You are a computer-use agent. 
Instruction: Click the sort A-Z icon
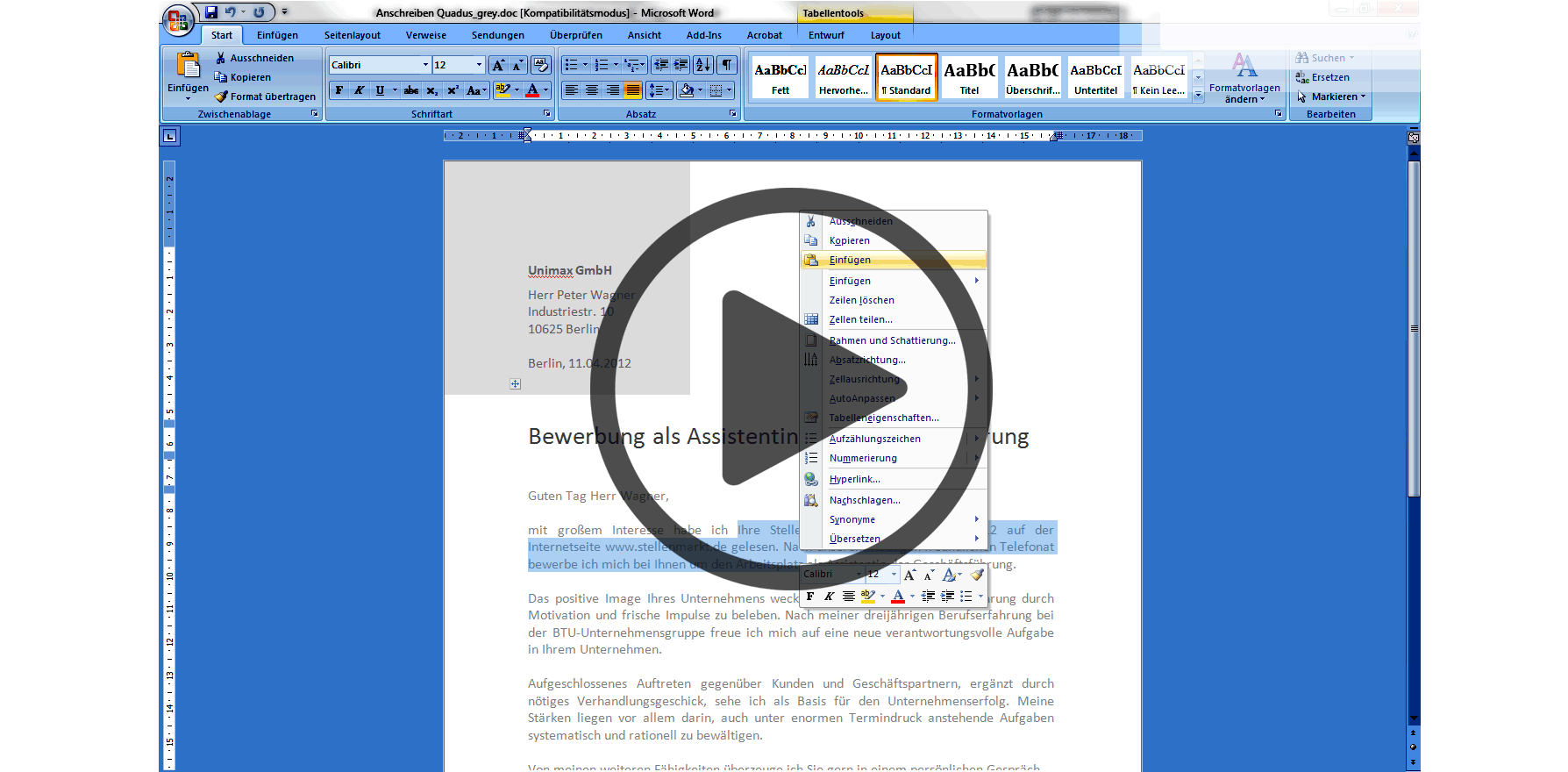702,65
